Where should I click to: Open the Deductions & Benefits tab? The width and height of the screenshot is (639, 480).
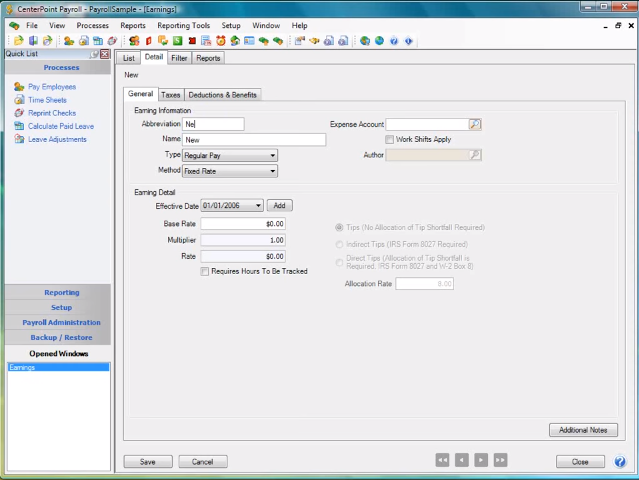point(223,95)
